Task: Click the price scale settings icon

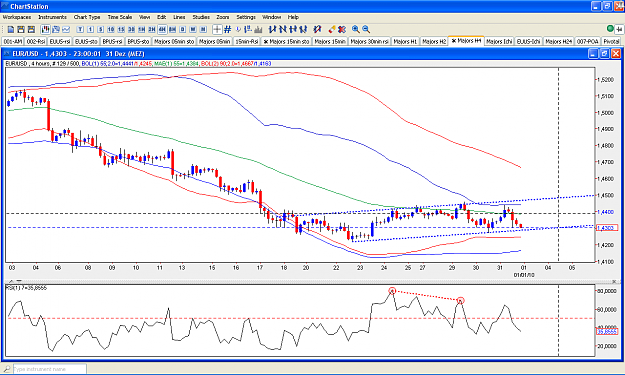Action: [x=248, y=29]
